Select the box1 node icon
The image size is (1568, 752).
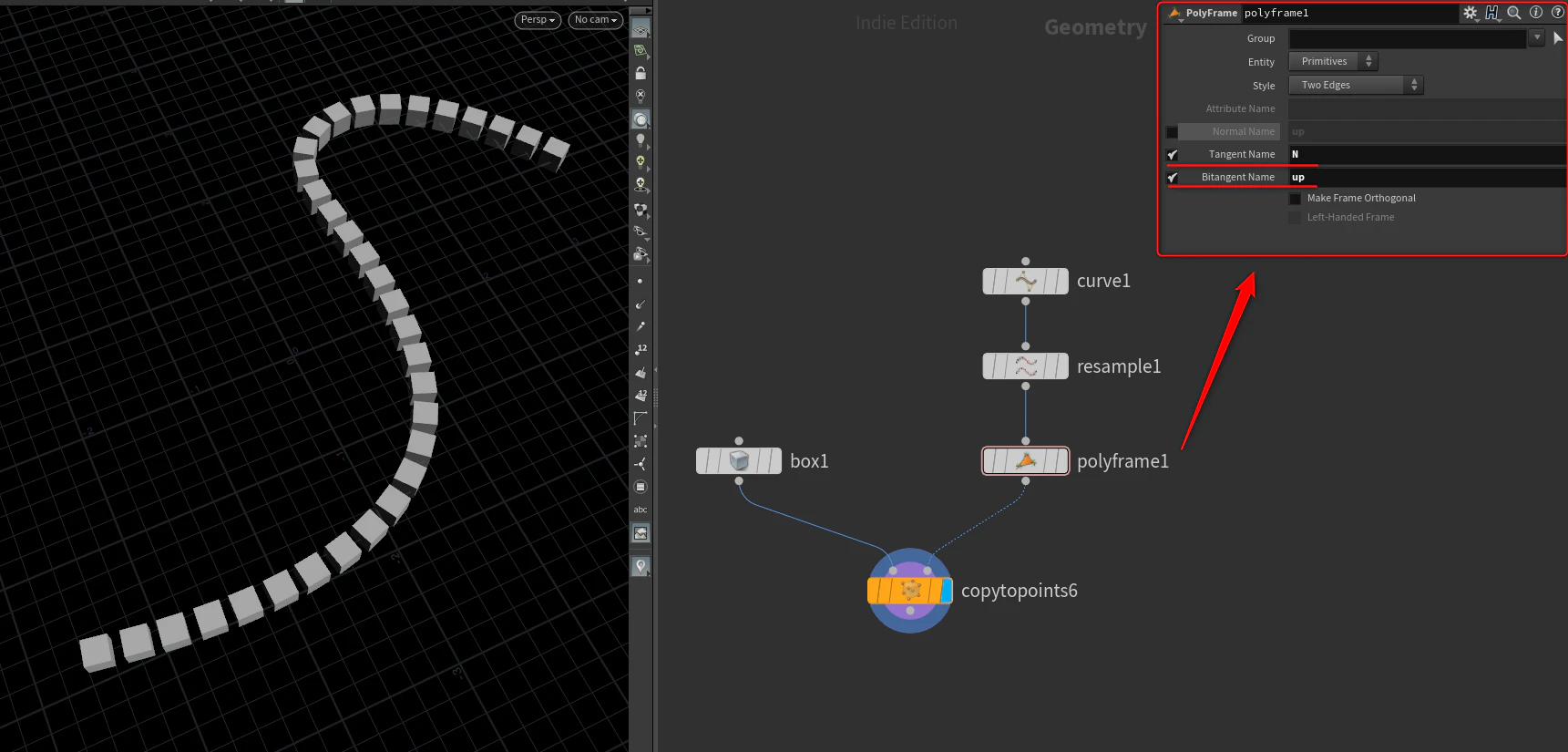pos(739,461)
